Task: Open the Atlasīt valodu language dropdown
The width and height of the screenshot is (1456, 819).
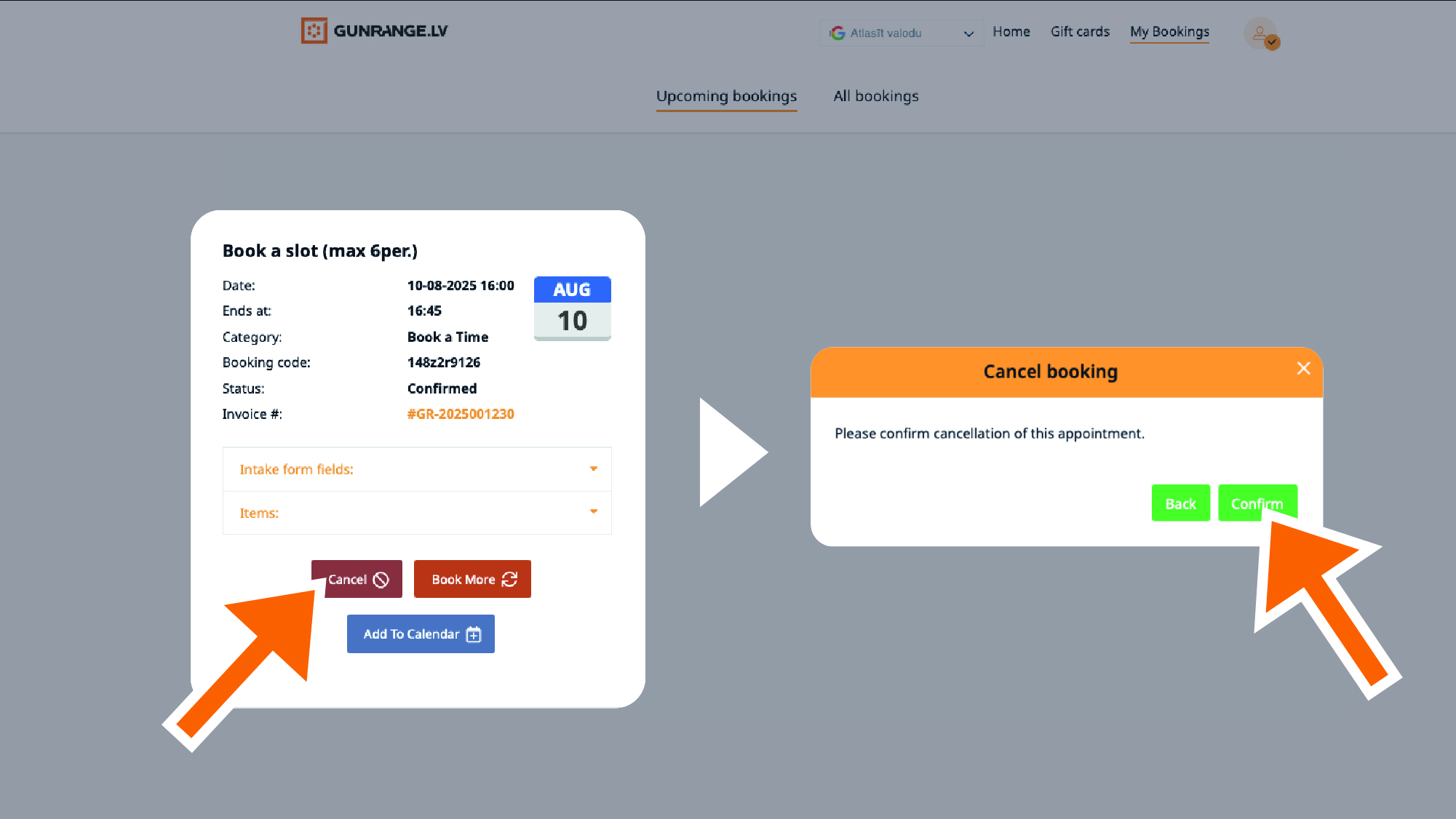Action: (x=902, y=33)
